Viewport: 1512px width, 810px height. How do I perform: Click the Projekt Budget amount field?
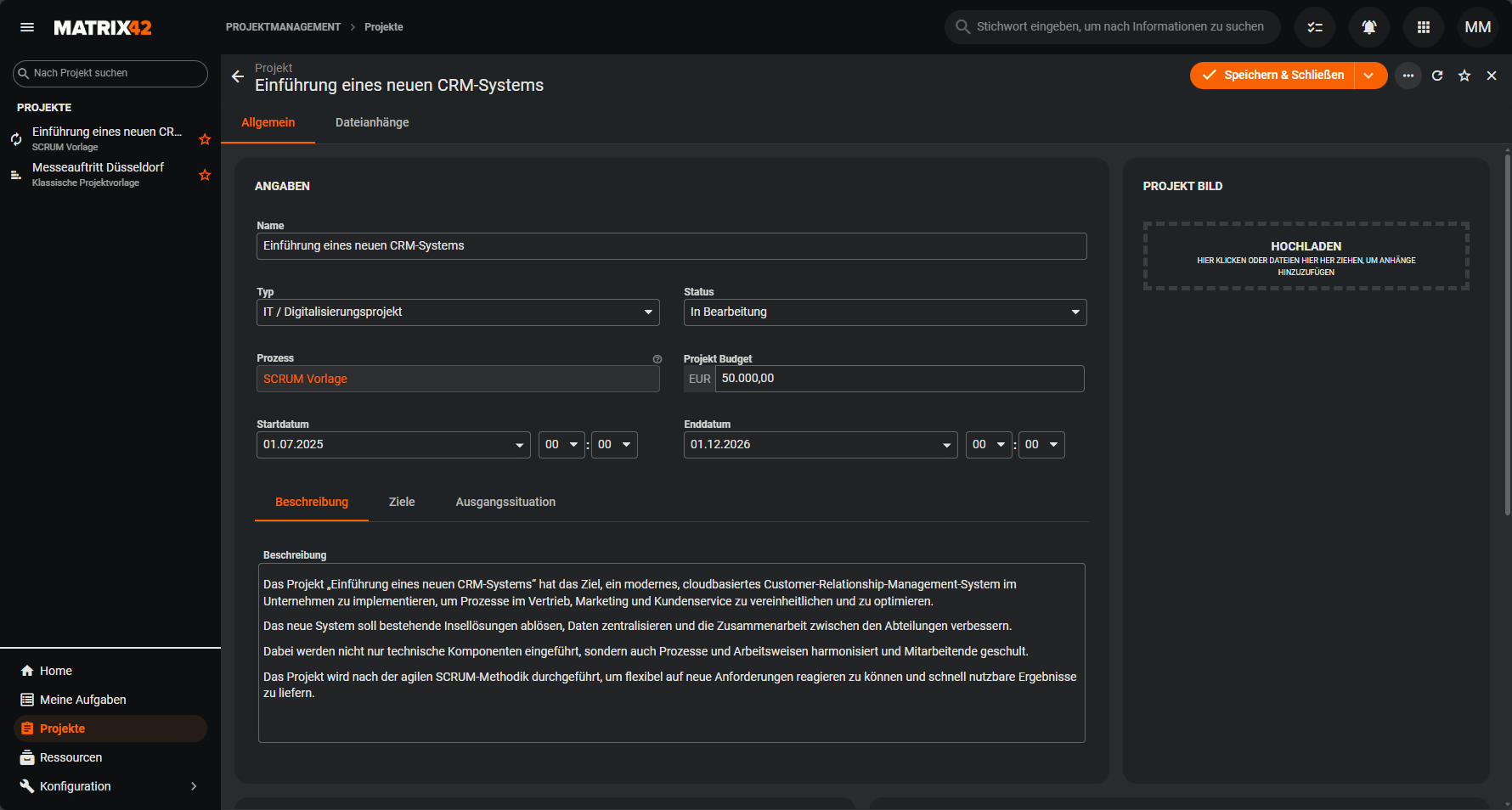(x=899, y=379)
